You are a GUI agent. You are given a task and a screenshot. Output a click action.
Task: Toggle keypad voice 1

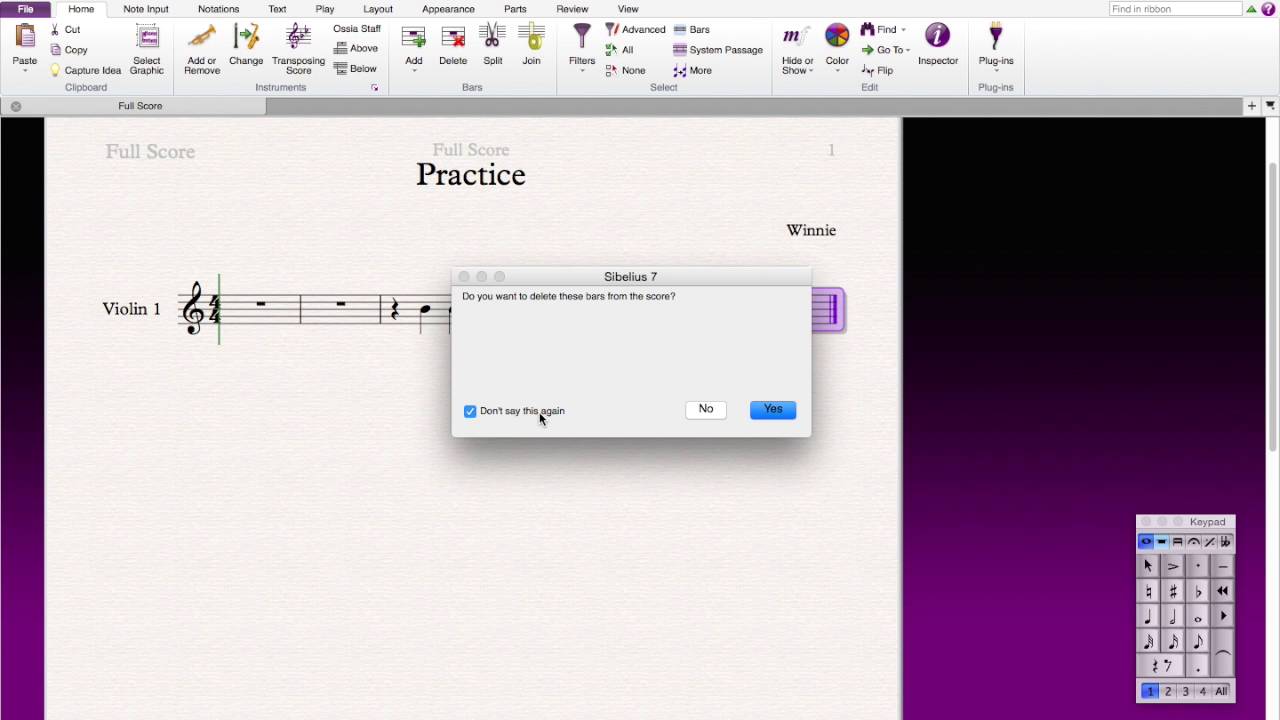1150,691
